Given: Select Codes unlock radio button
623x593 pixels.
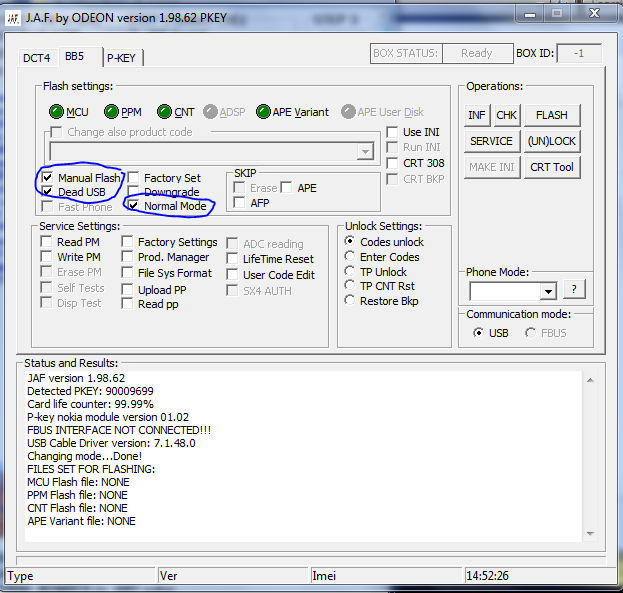Looking at the screenshot, I should click(350, 241).
